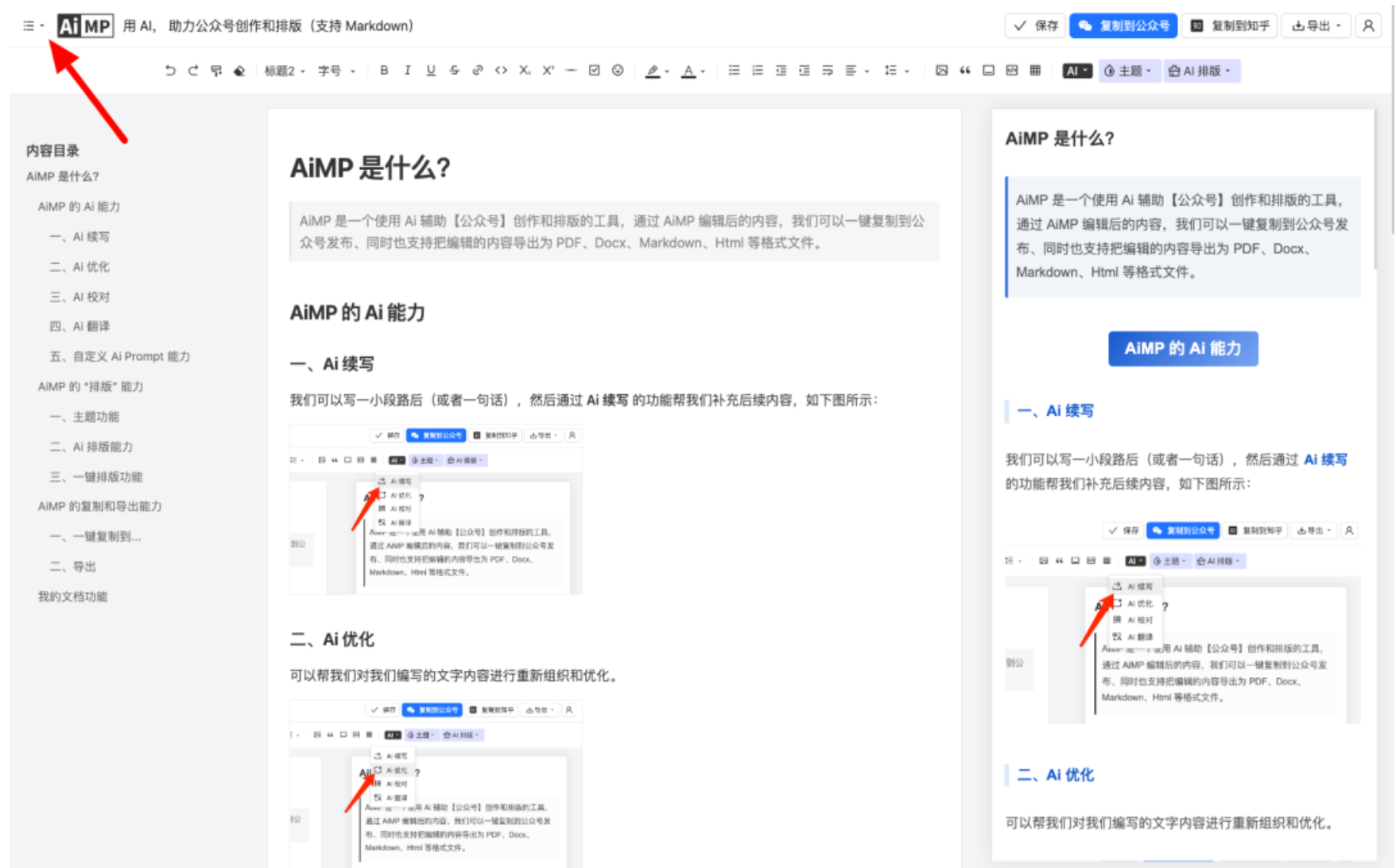The height and width of the screenshot is (868, 1396).
Task: Toggle italic formatting
Action: coord(407,71)
